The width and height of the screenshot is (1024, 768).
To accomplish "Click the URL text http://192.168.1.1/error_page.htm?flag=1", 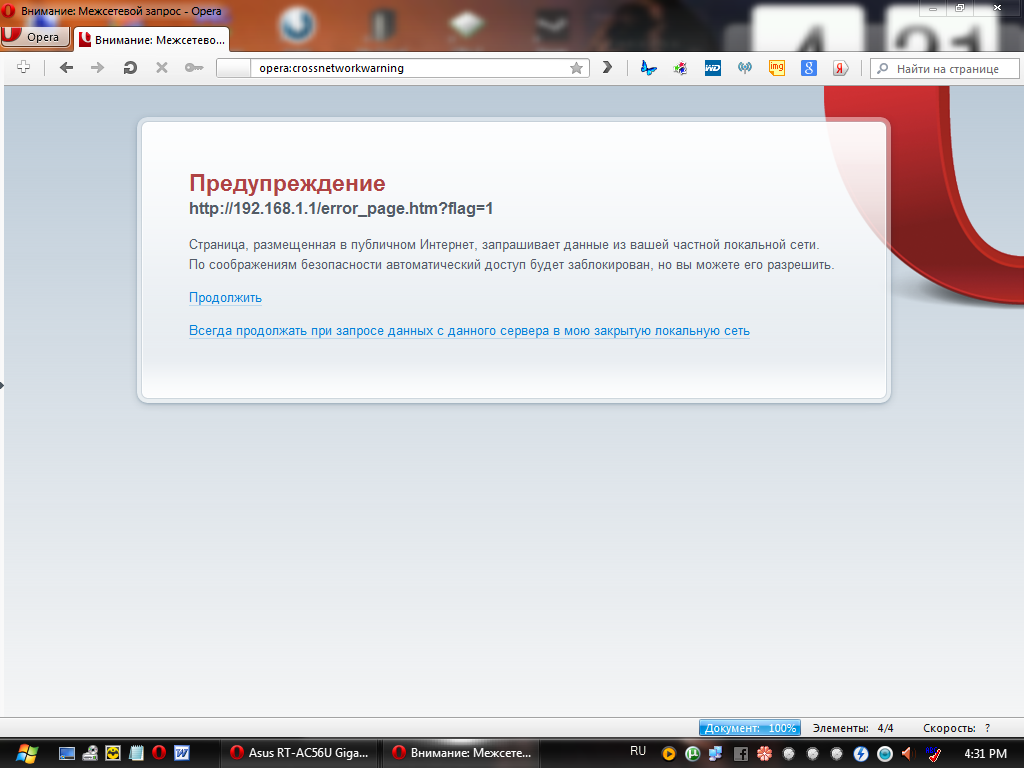I will point(341,209).
